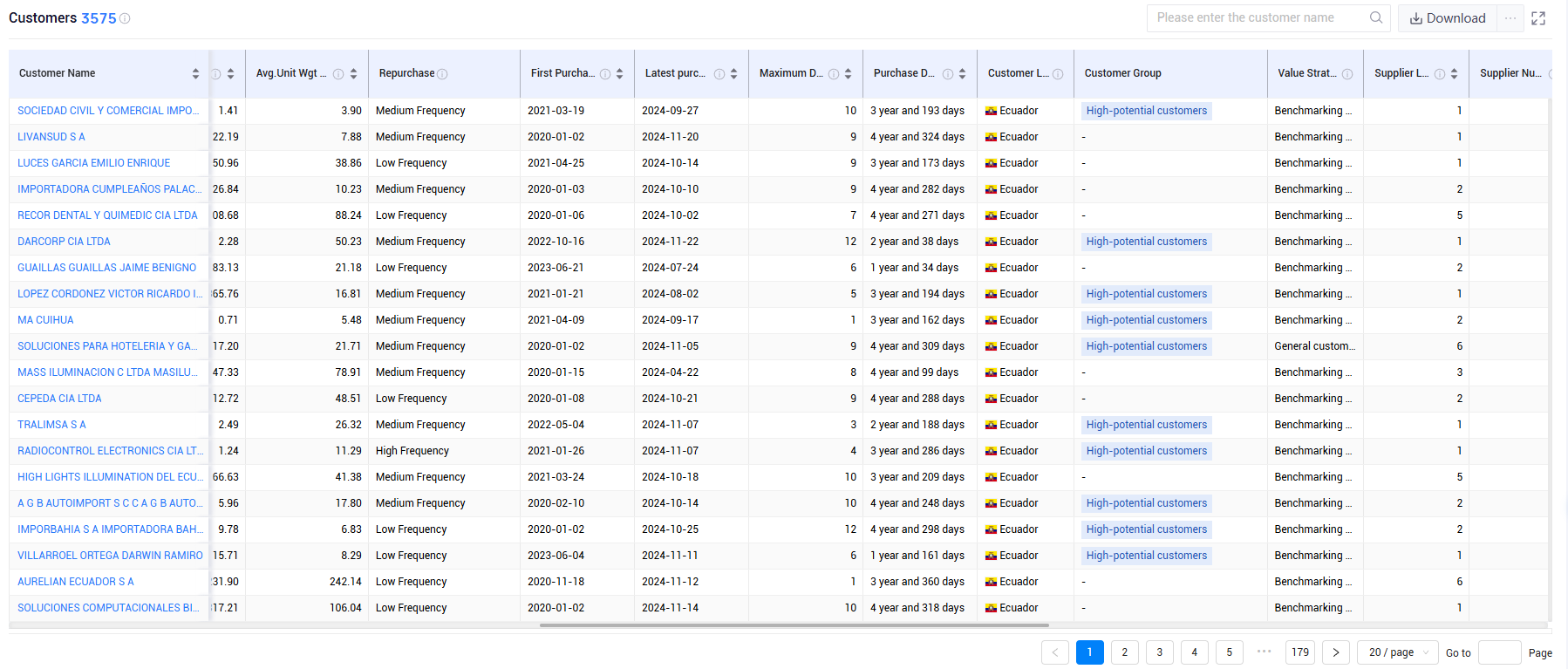Click High-potential customers tag in TRALIMSA row
This screenshot has height=669, width=1568.
pos(1147,425)
